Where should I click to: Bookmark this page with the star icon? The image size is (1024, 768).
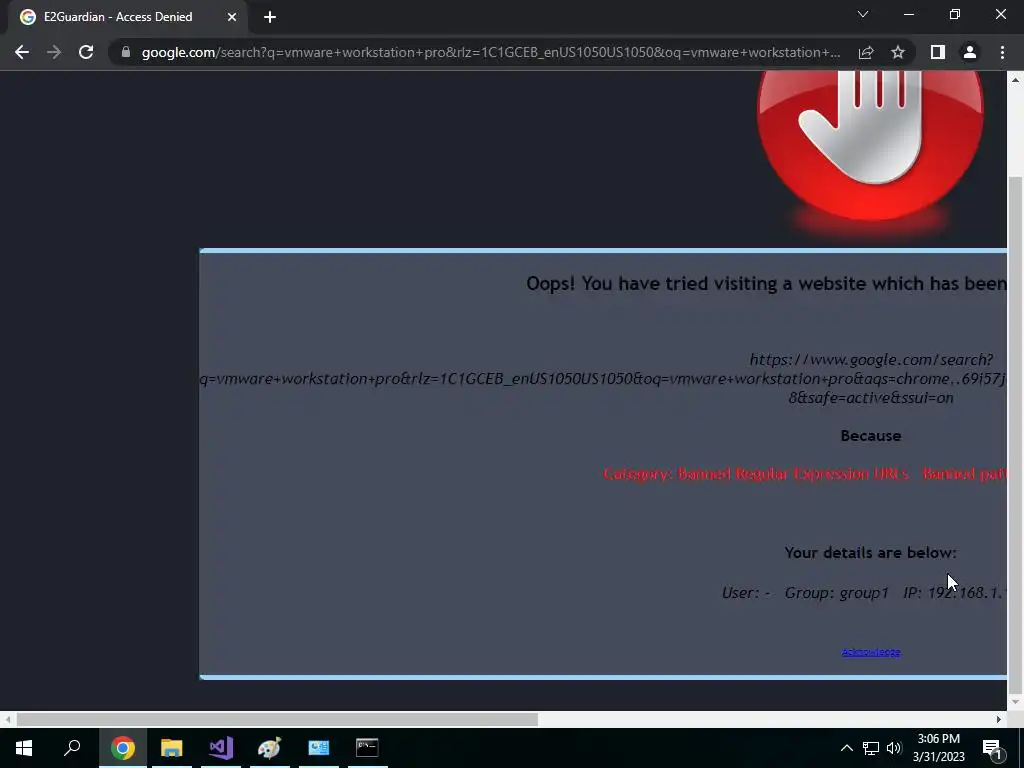(x=898, y=52)
